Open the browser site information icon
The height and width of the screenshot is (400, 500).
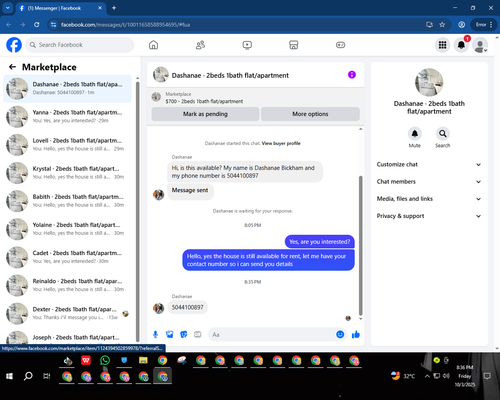[x=53, y=25]
